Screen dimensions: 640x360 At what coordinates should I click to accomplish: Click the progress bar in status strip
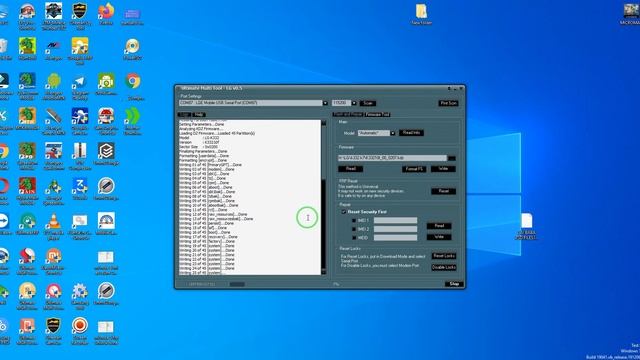tap(237, 284)
